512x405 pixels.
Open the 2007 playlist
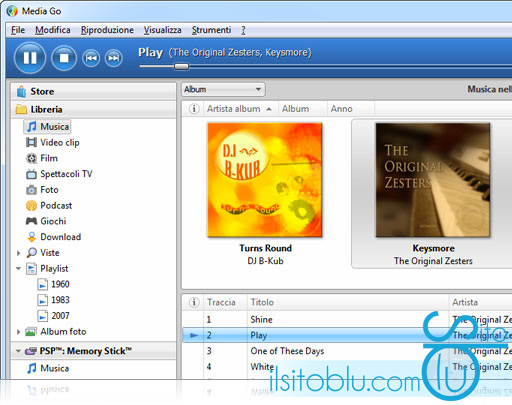tap(53, 315)
